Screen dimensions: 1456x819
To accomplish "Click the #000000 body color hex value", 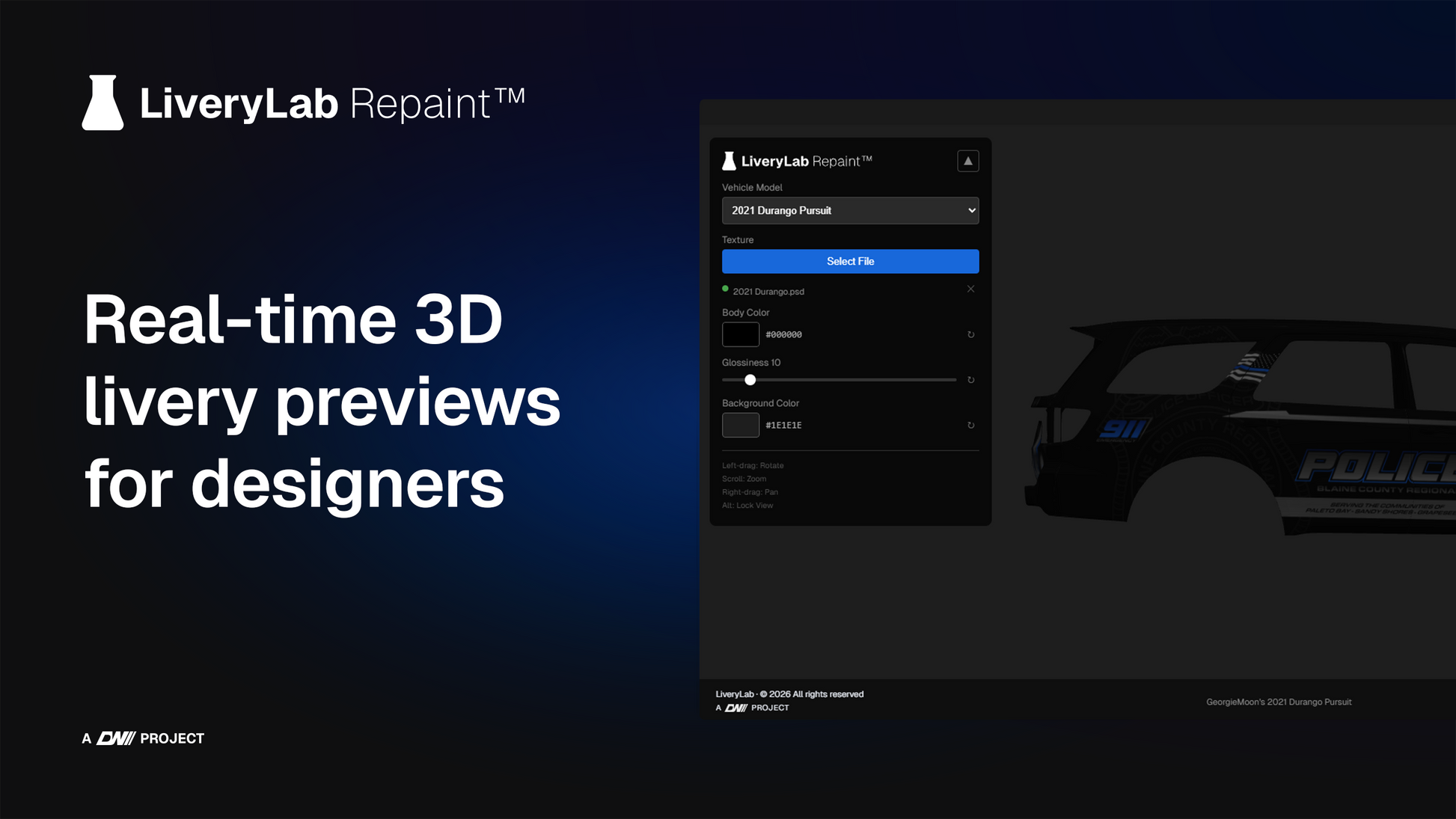I will (x=783, y=335).
